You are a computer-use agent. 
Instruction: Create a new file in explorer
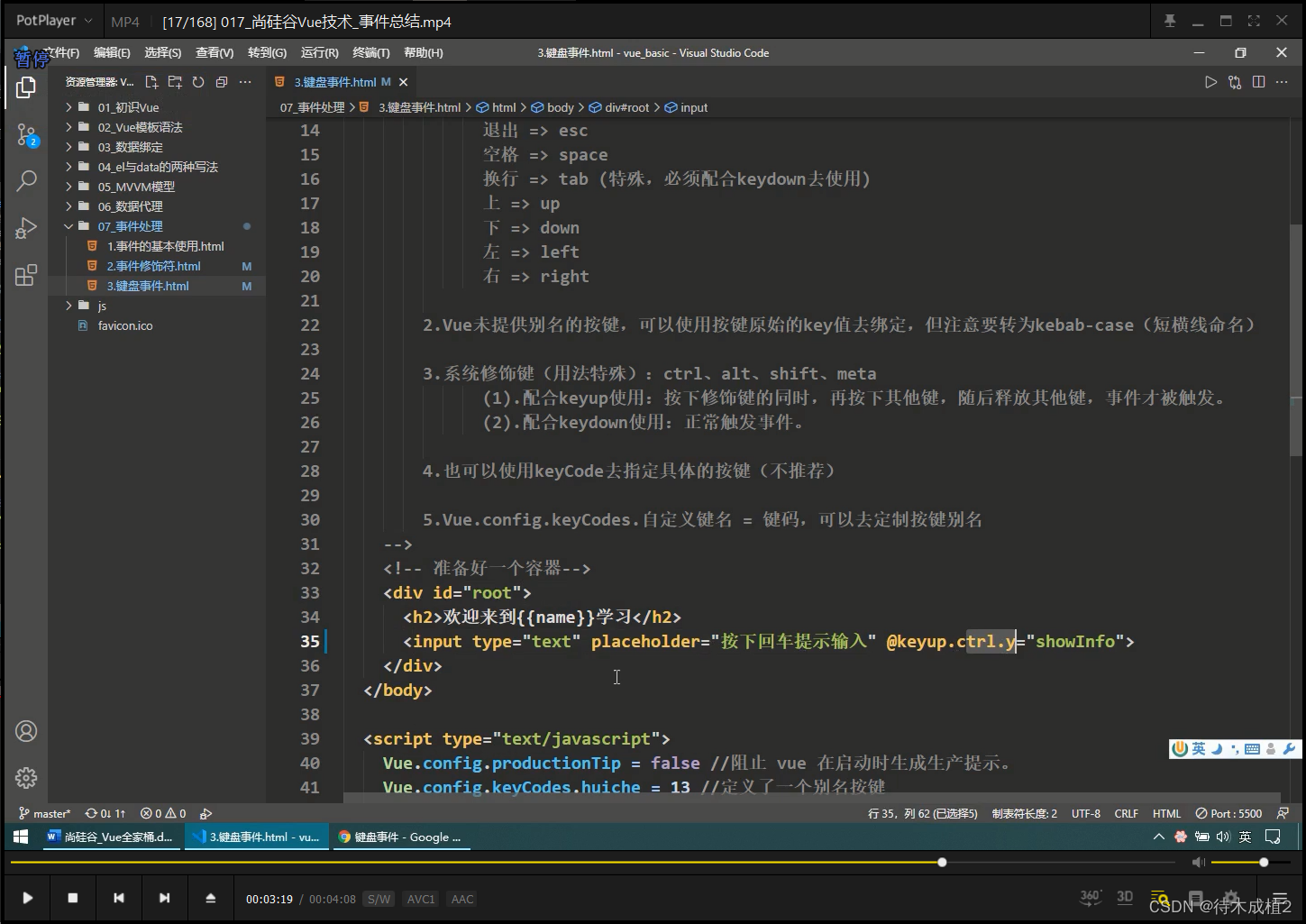tap(151, 82)
